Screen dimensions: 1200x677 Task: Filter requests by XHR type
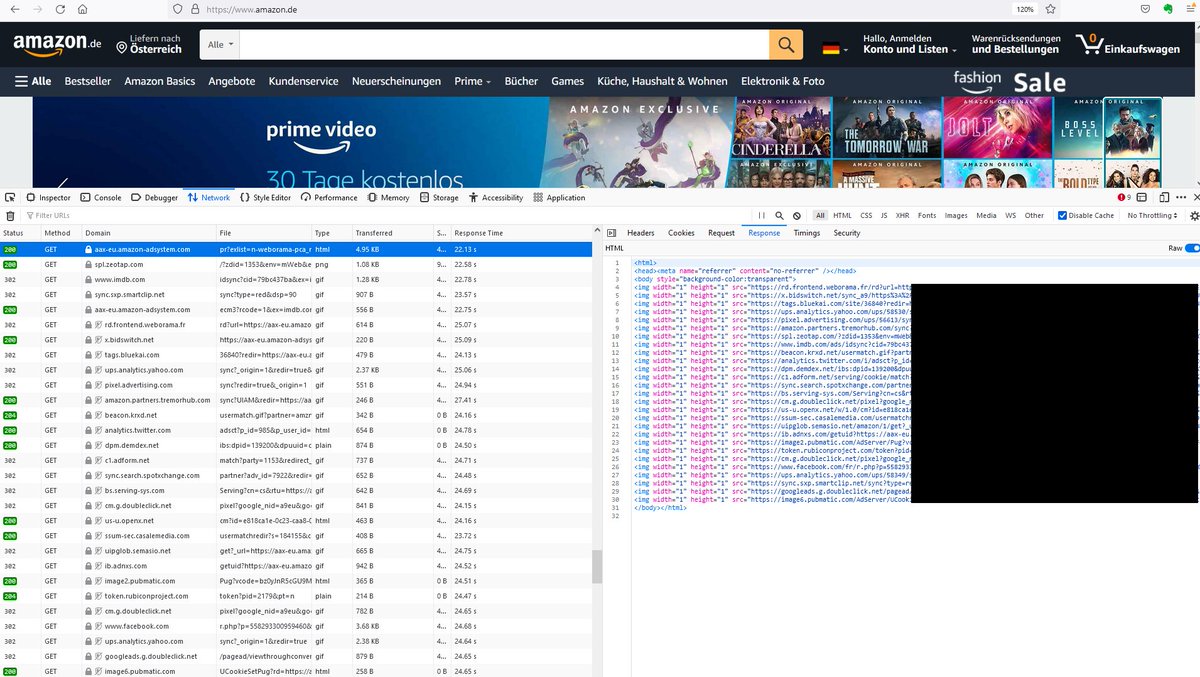click(x=902, y=215)
